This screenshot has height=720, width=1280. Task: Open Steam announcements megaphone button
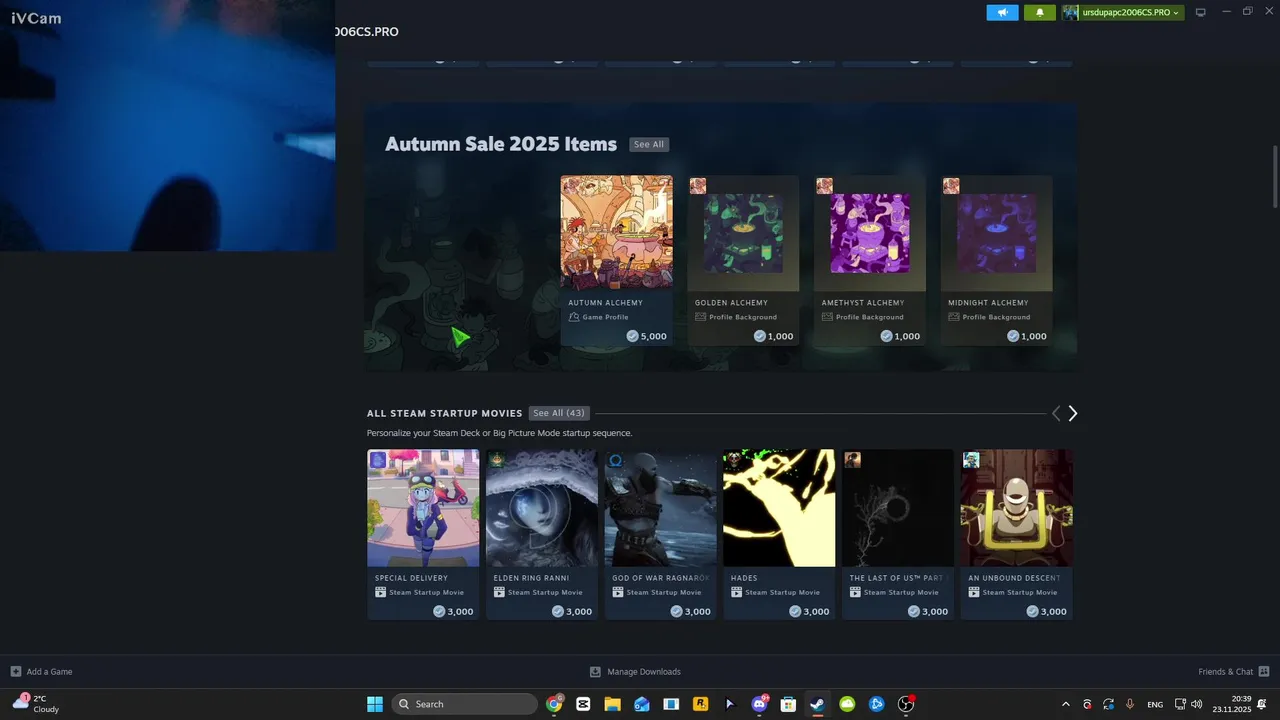(x=1002, y=12)
